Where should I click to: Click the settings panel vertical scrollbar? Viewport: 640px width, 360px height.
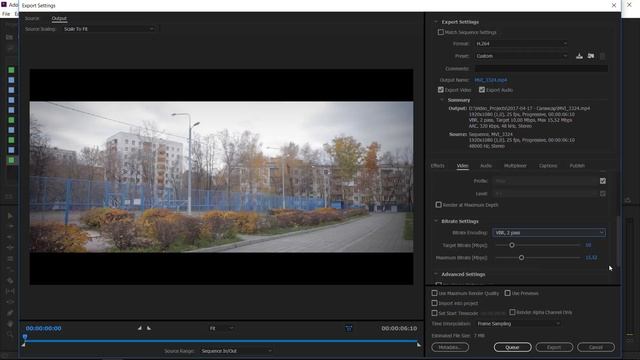tap(618, 241)
